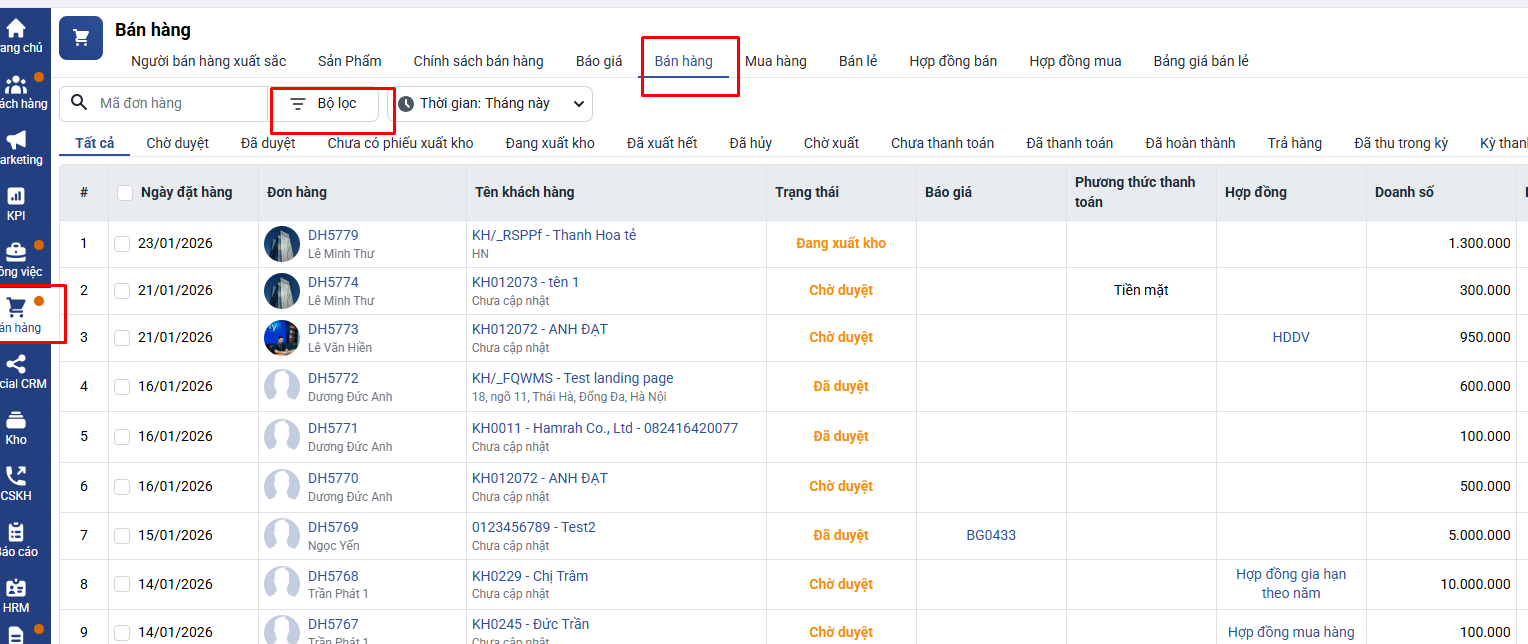Open the Social CRM share icon
The image size is (1528, 644).
16,365
